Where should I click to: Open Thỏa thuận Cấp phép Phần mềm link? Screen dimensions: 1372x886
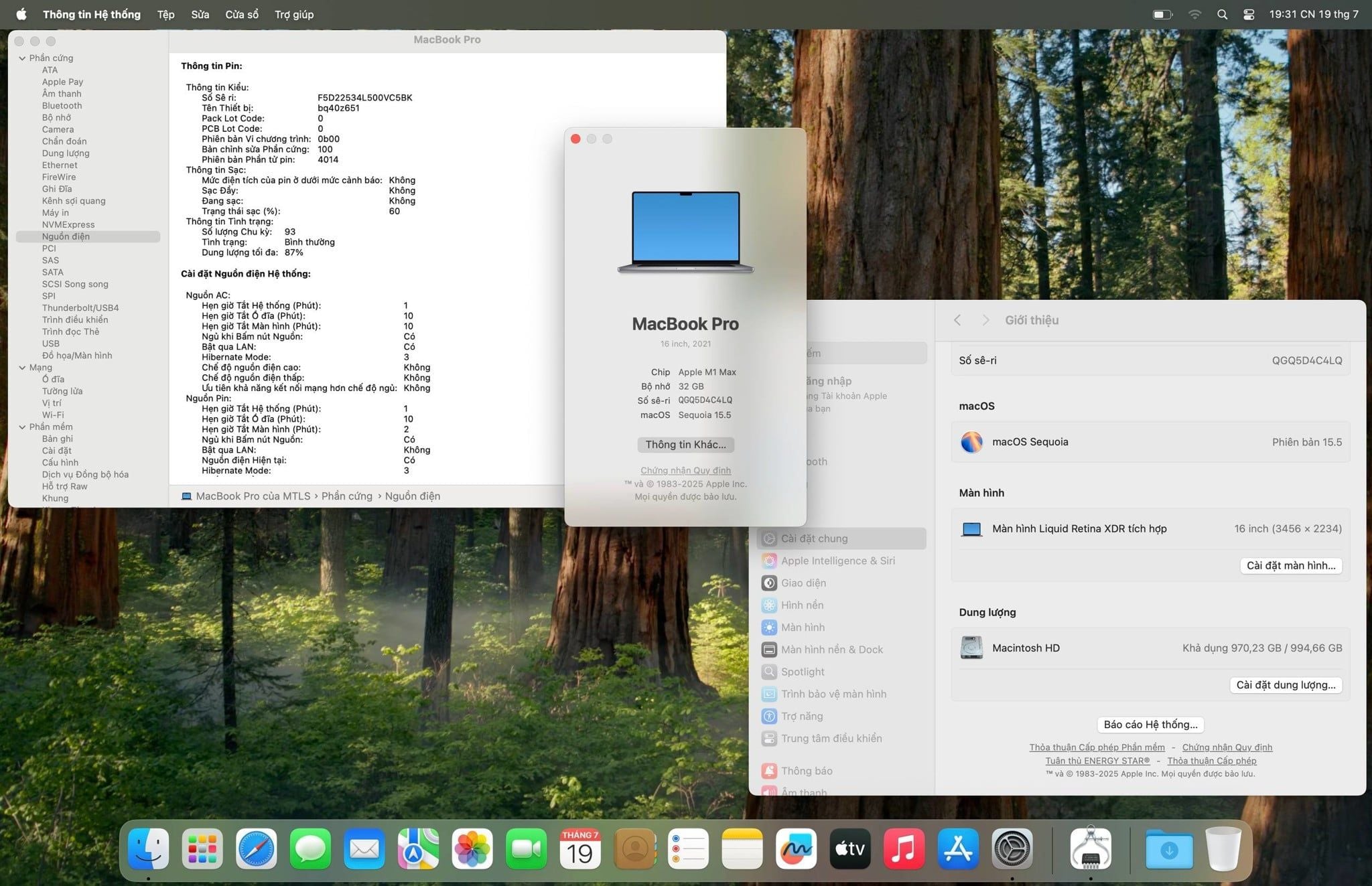point(1097,747)
